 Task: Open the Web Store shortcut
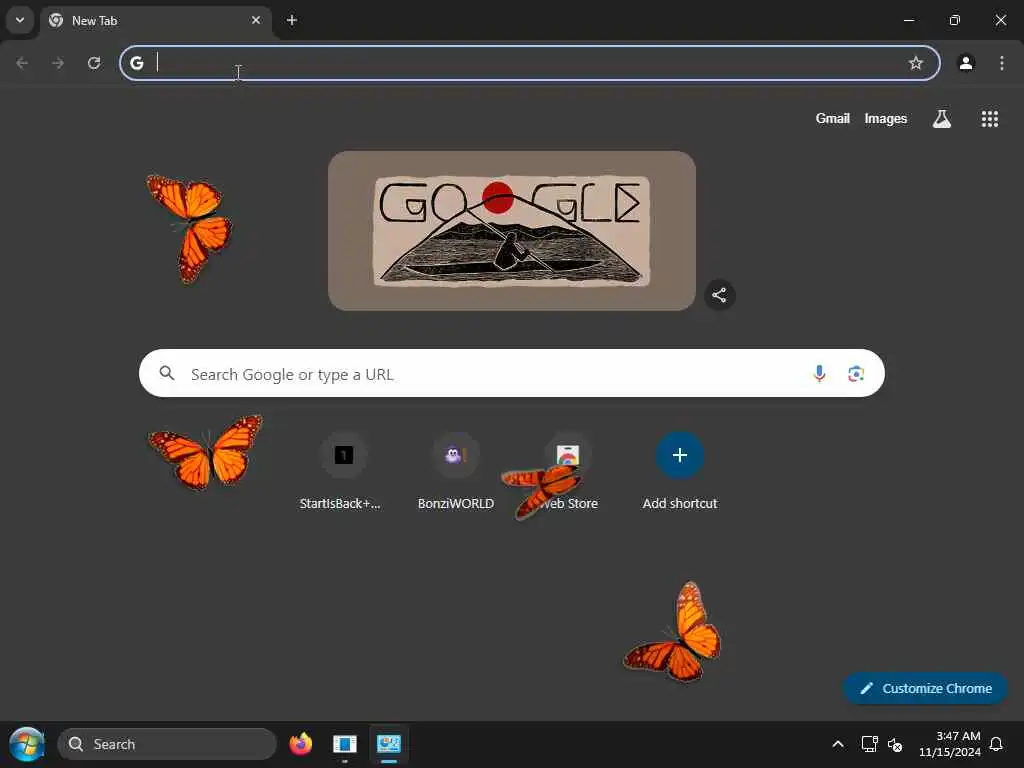[x=568, y=472]
